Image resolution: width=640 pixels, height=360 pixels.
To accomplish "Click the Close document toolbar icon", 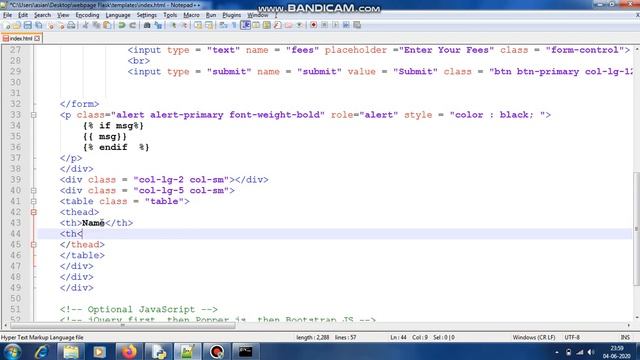I will pos(50,25).
